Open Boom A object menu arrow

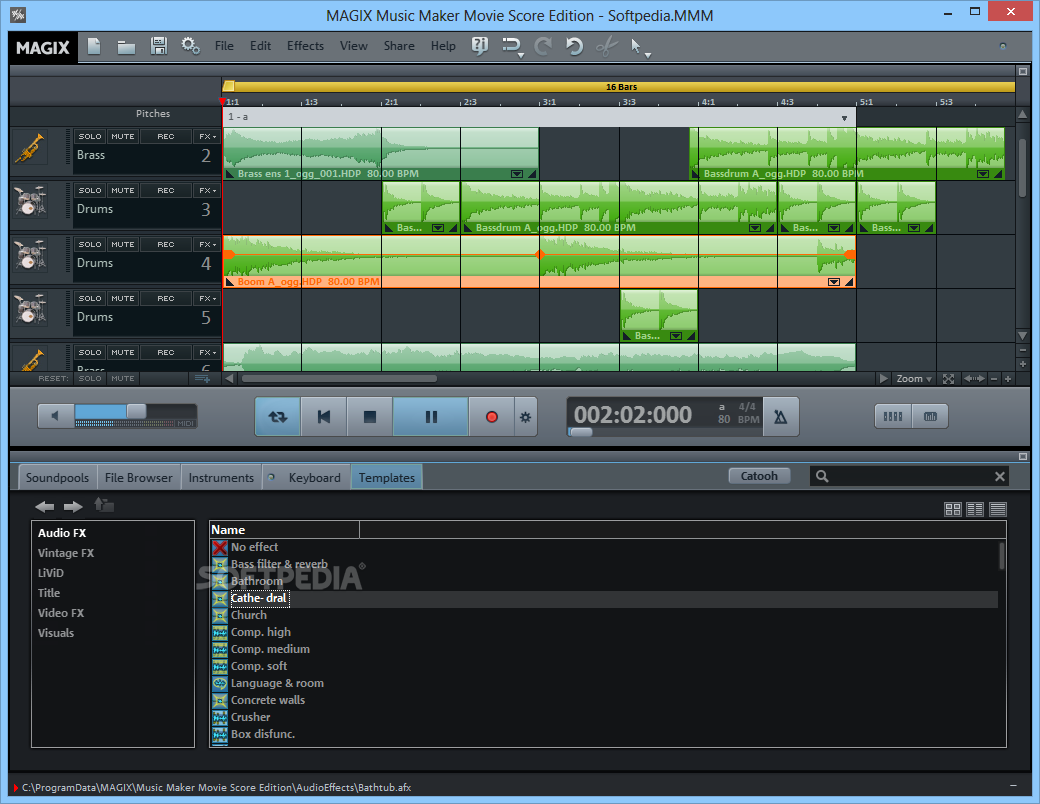tap(834, 282)
